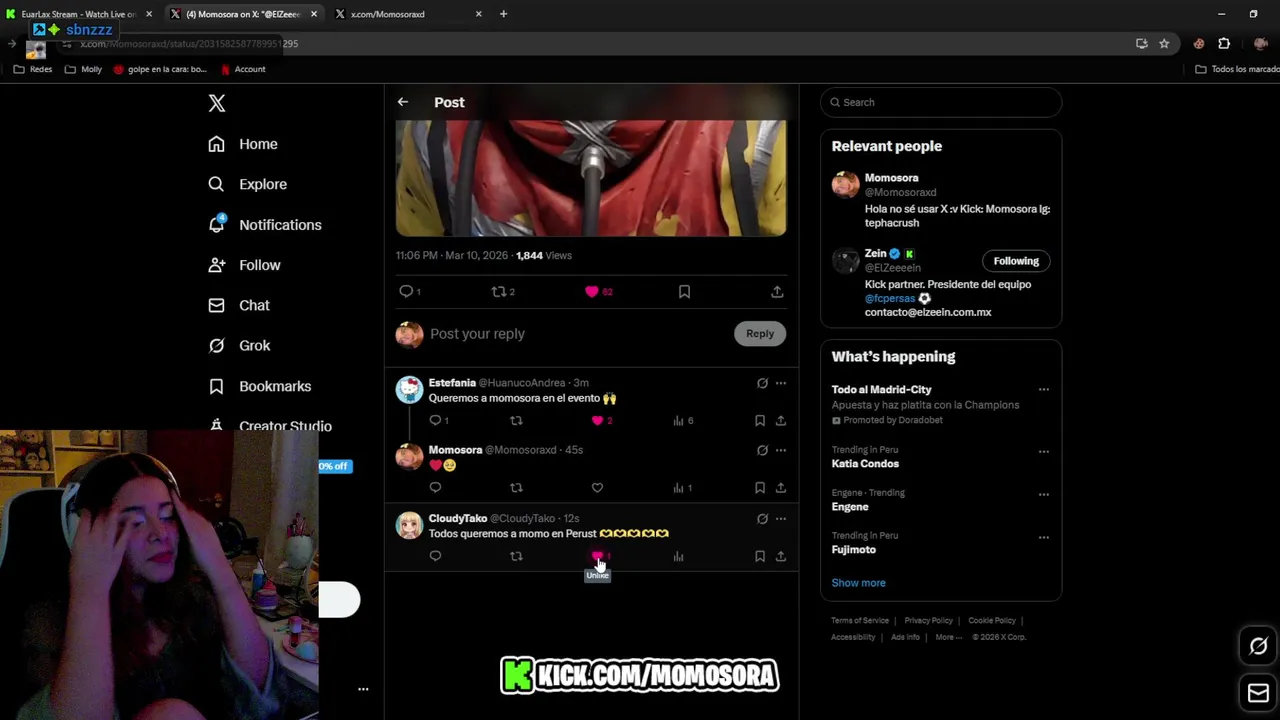
Task: Repost Momosora's comment
Action: point(516,487)
